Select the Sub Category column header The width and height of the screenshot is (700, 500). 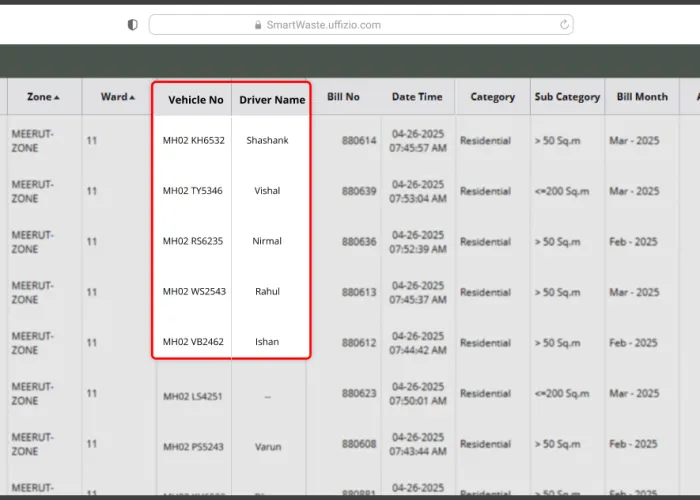(x=567, y=97)
